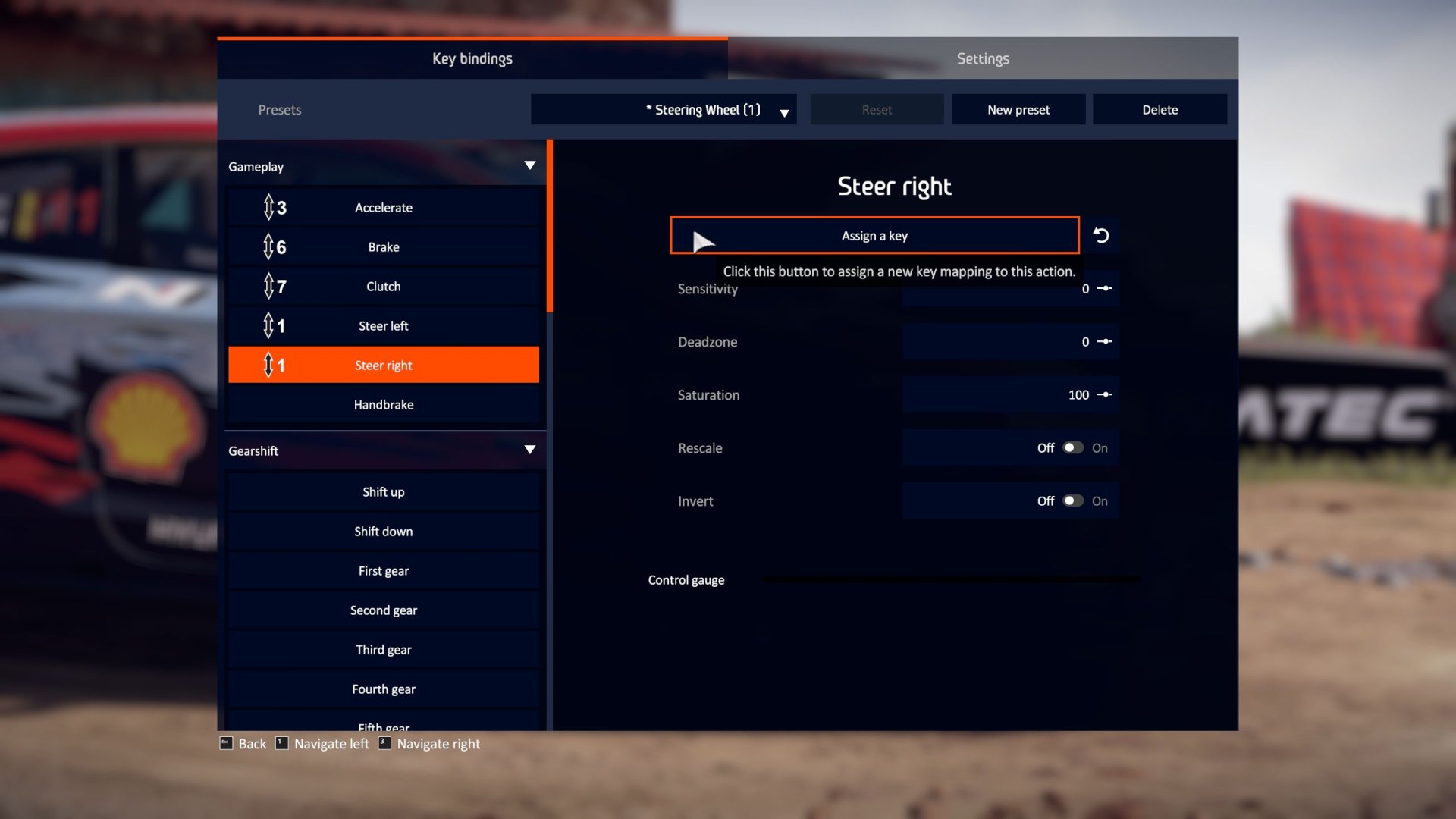Screen dimensions: 1456x819
Task: Select the Brake binding icon
Action: click(x=269, y=247)
